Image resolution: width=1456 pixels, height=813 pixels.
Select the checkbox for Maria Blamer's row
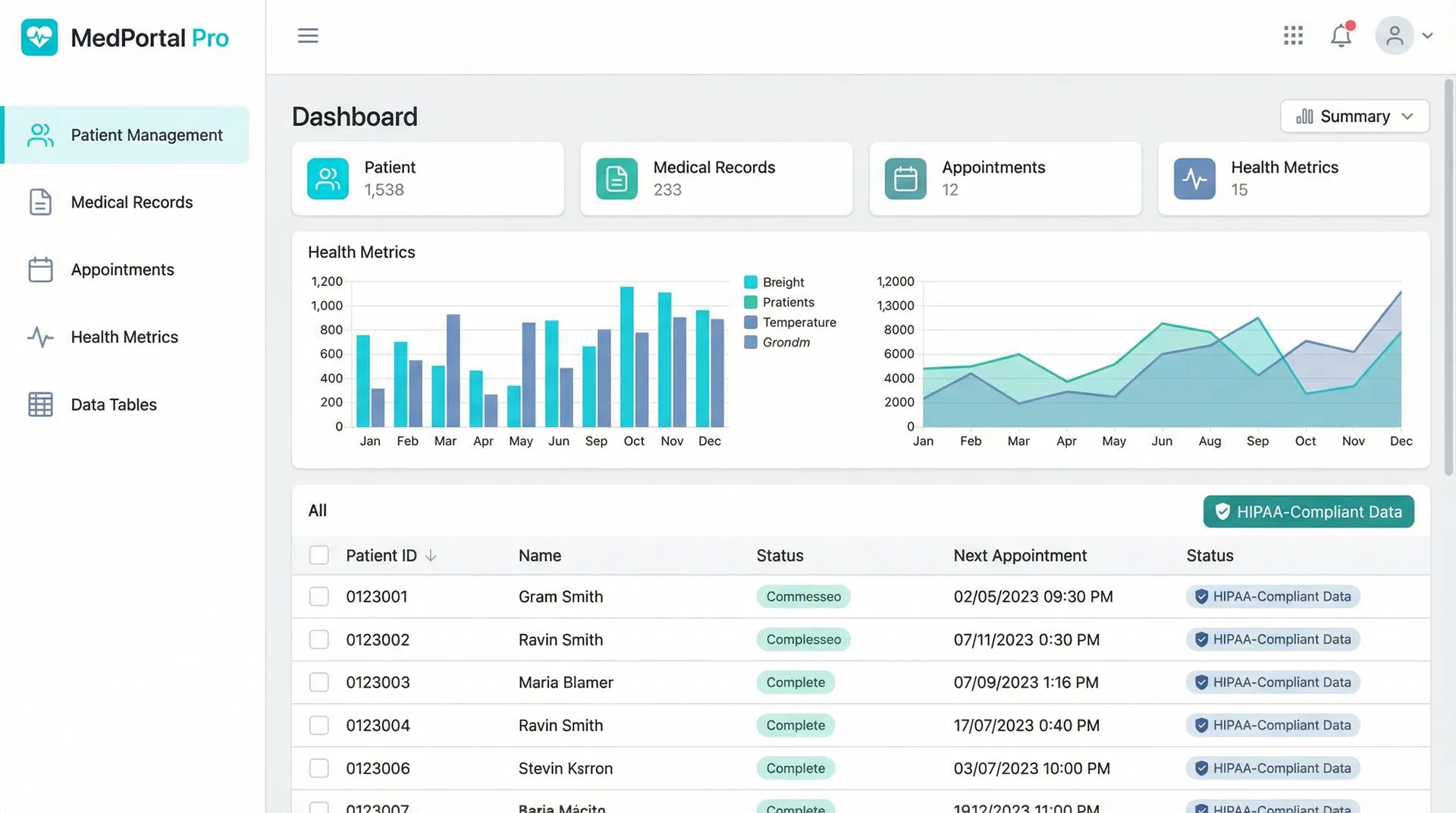[x=318, y=682]
